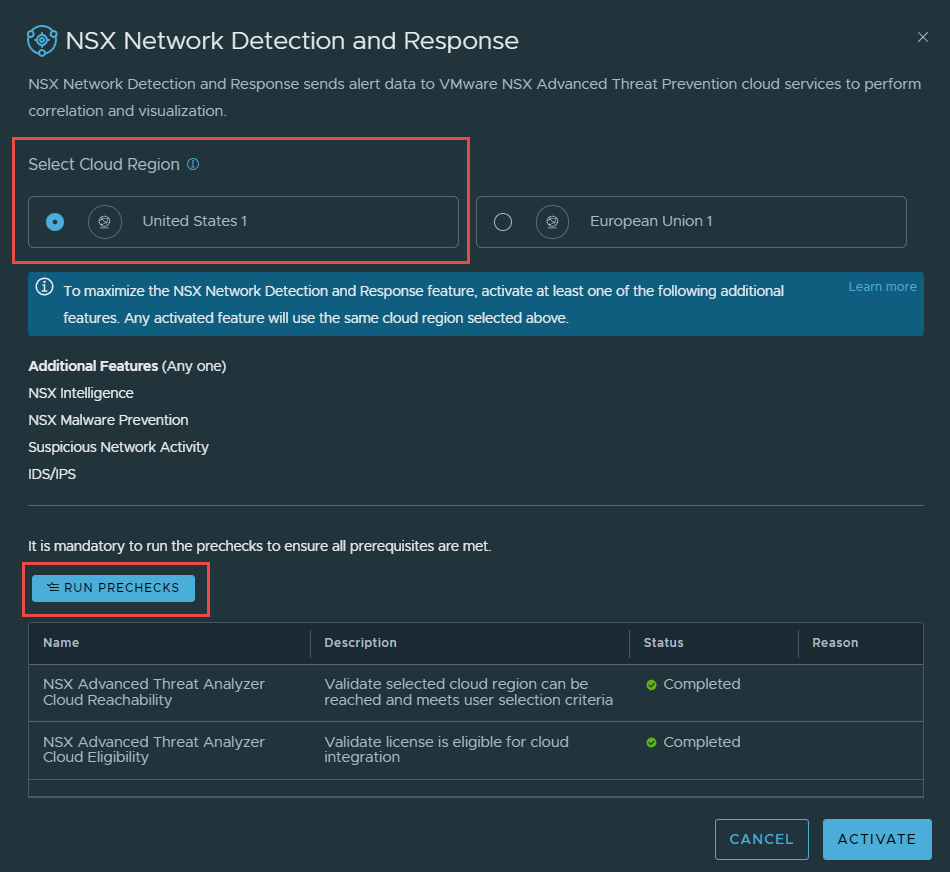Click the Activate button
Screen dimensions: 950x872
click(x=877, y=839)
